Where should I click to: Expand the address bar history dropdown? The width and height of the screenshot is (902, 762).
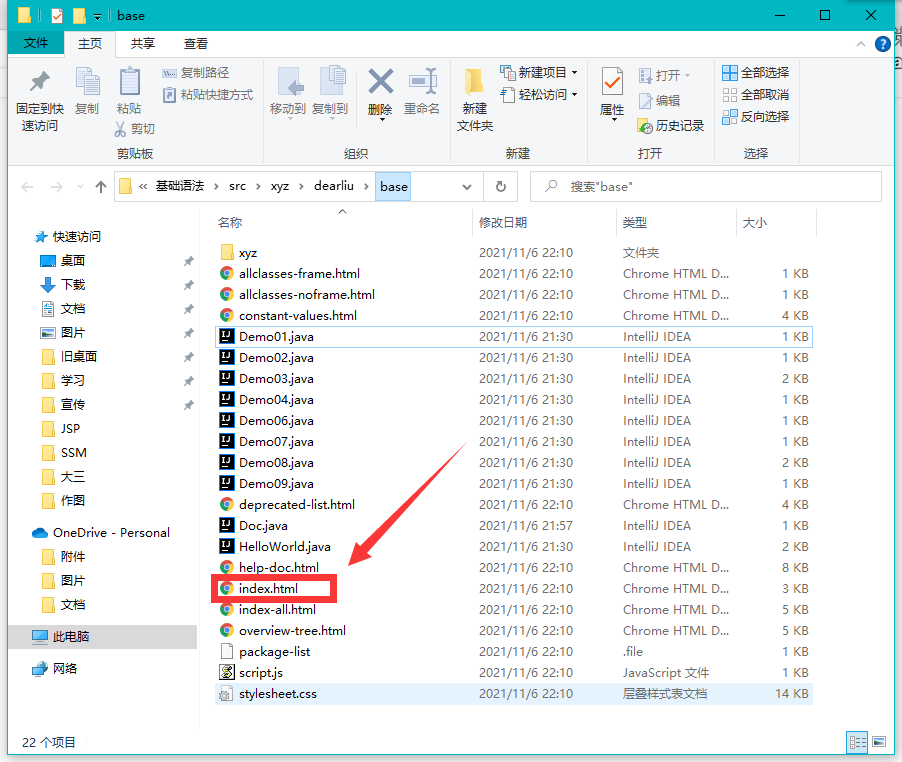coord(467,187)
